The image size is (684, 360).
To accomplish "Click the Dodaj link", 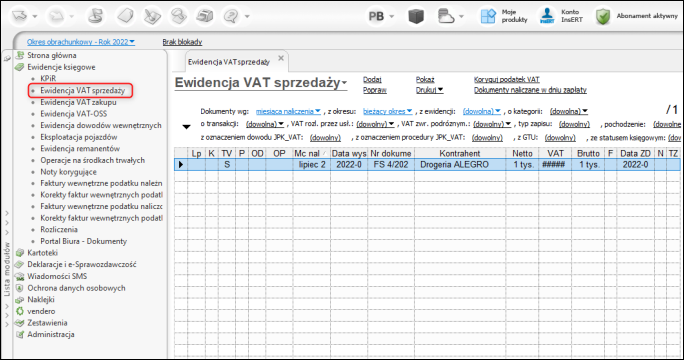I will pyautogui.click(x=372, y=79).
